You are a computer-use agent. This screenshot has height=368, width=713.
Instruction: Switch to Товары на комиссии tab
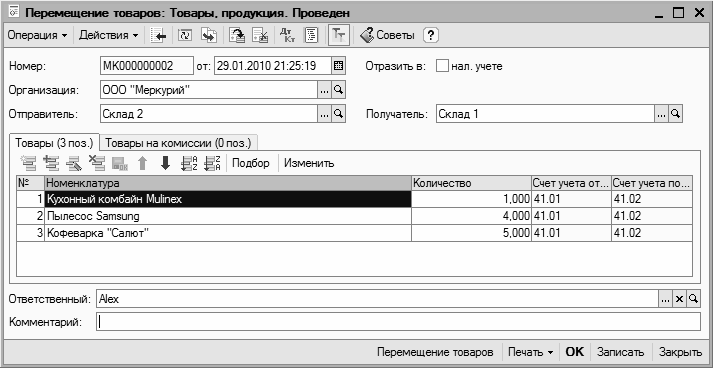(178, 143)
